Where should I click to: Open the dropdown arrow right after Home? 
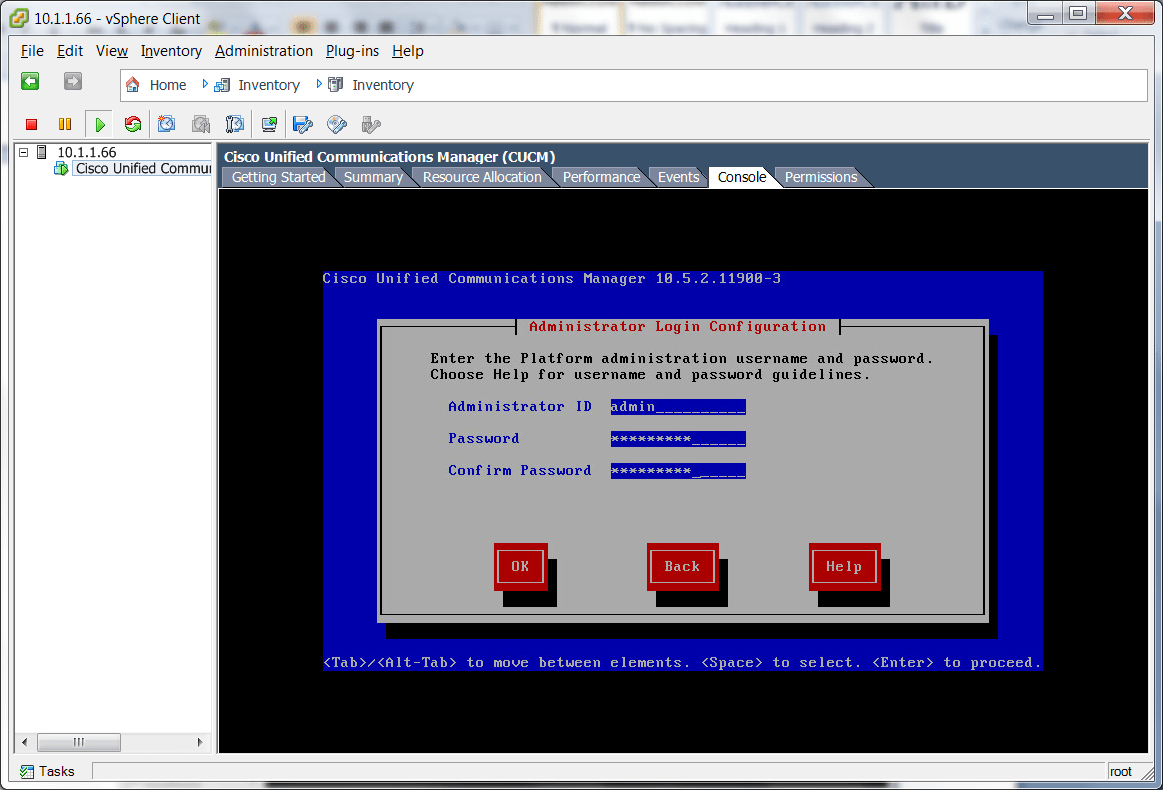point(205,85)
